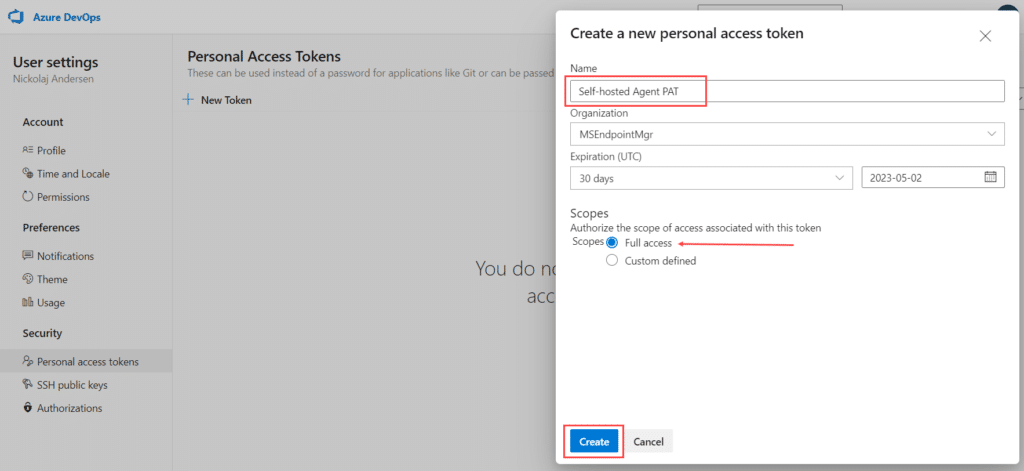Expand the Organization MSEndpointMgr dropdown
Screen dimensions: 1024x471
[x=787, y=133]
